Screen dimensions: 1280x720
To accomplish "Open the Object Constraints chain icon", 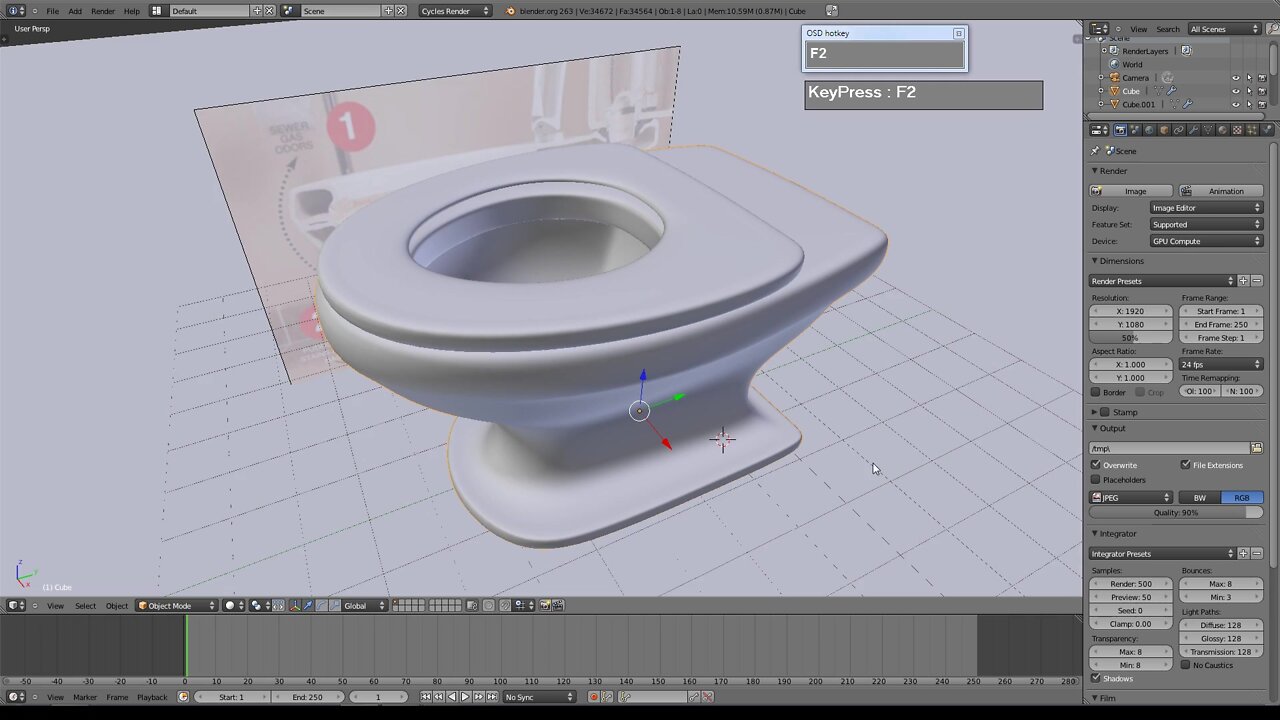I will (1179, 130).
